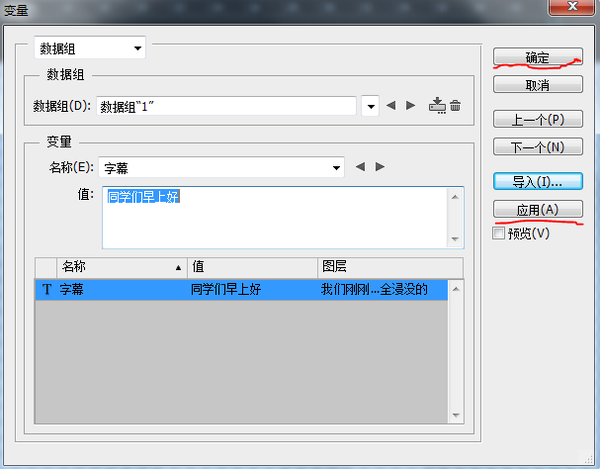This screenshot has width=600, height=469.
Task: Close the 变量 dialog window
Action: (572, 7)
